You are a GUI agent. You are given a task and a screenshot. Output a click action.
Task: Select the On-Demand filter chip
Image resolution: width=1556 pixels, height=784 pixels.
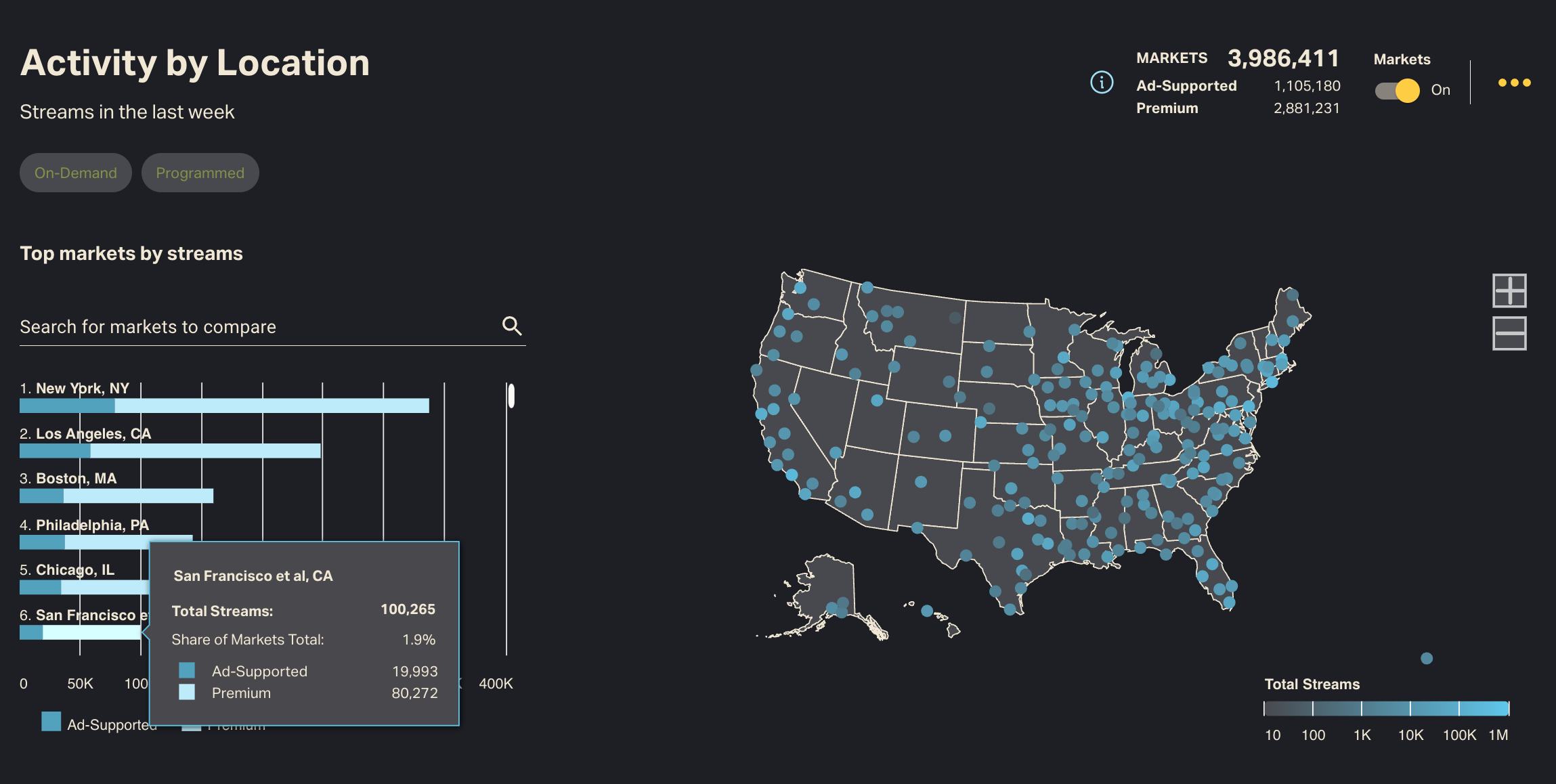point(76,173)
